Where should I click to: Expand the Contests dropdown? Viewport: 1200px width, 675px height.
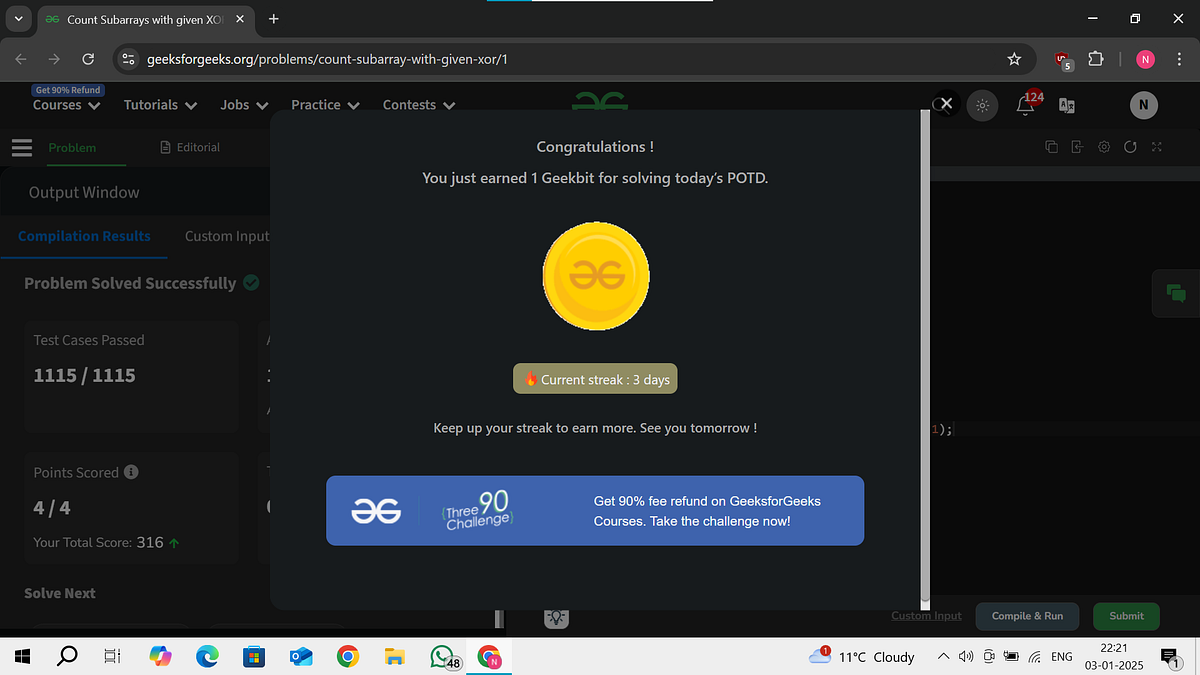pos(418,104)
